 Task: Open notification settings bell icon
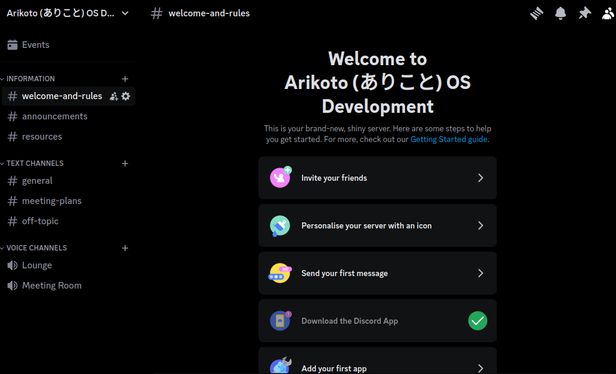click(x=560, y=13)
